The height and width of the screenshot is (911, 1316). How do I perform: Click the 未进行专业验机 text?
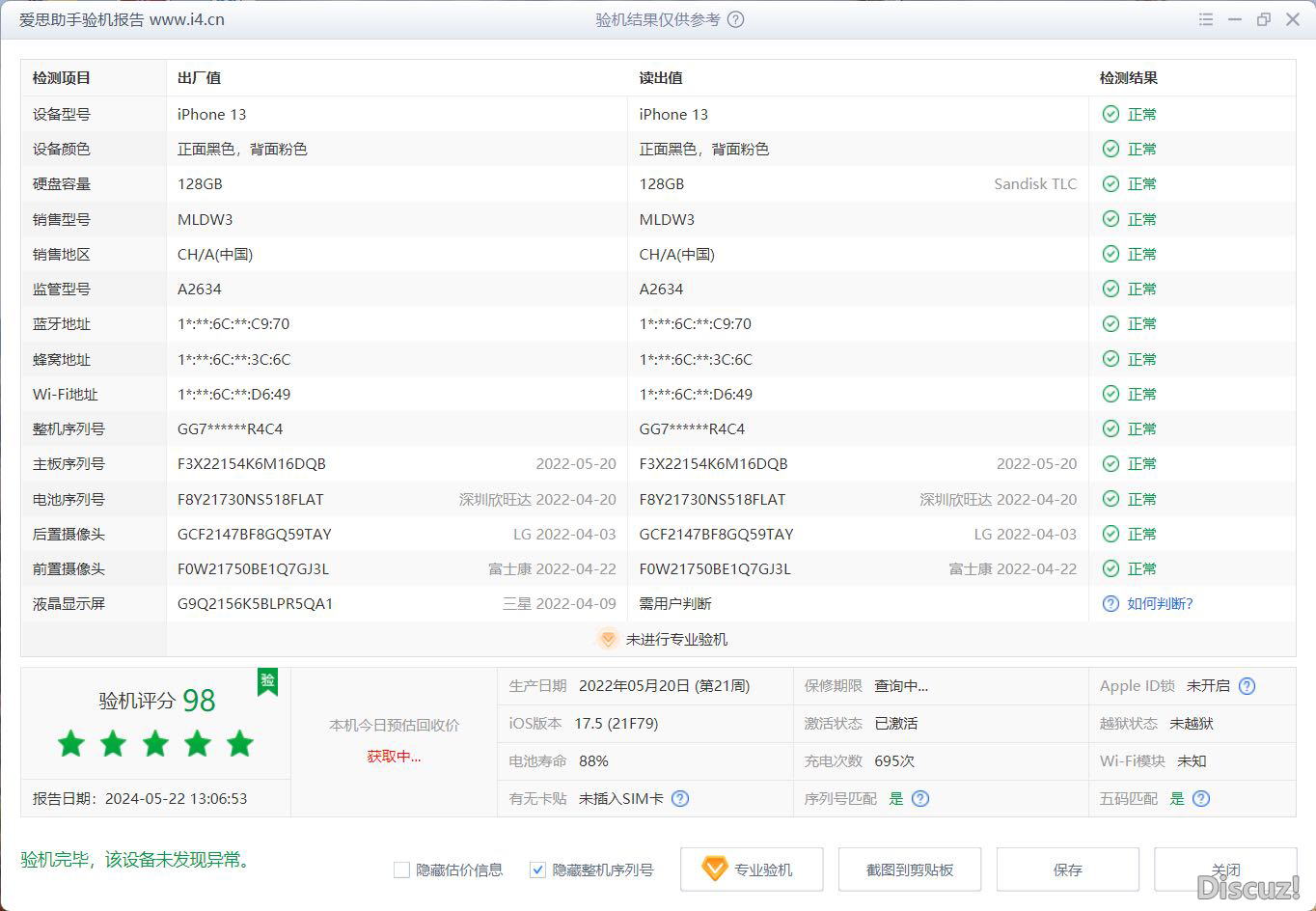point(676,639)
